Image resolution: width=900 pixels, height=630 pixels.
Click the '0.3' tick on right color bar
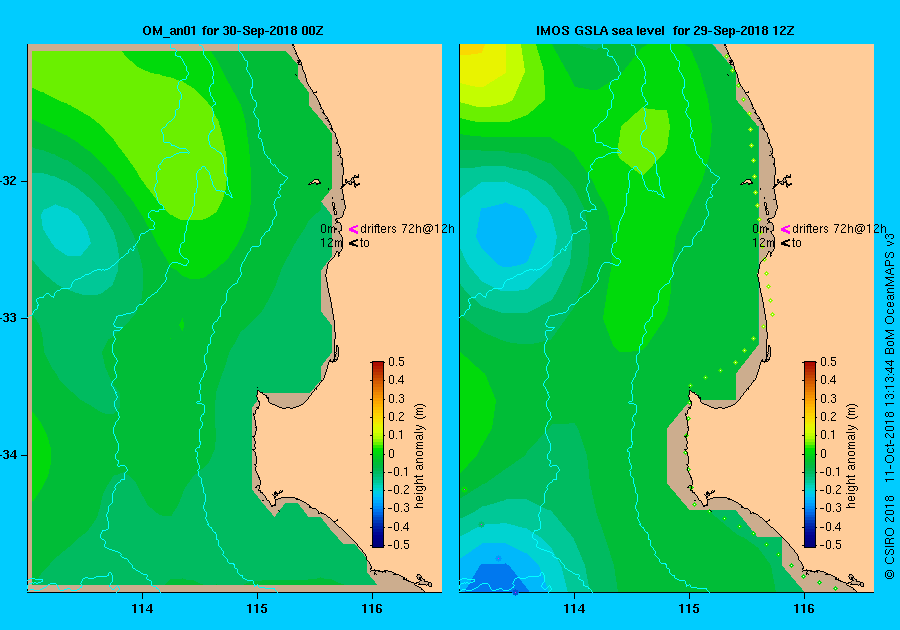click(x=828, y=399)
